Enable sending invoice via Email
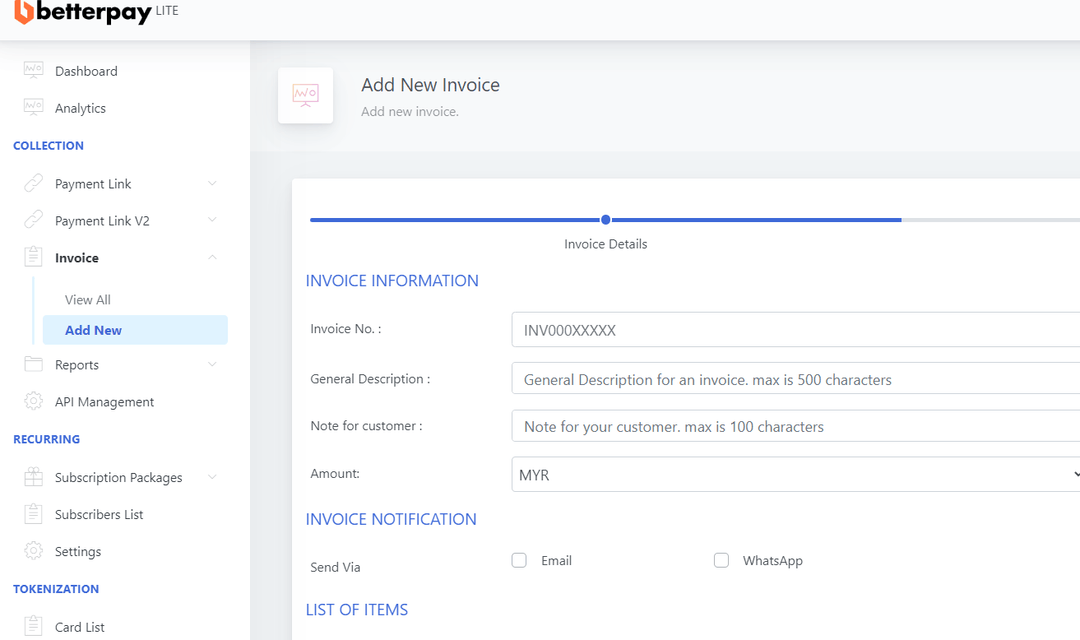The height and width of the screenshot is (640, 1080). (519, 560)
